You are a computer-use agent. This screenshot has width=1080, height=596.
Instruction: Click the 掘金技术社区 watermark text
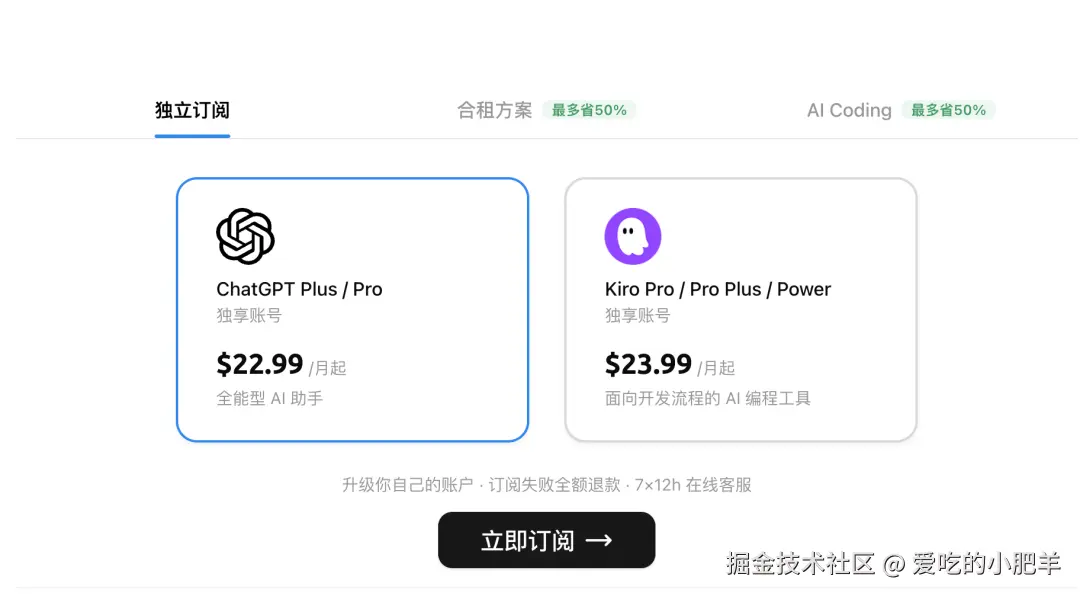click(801, 563)
